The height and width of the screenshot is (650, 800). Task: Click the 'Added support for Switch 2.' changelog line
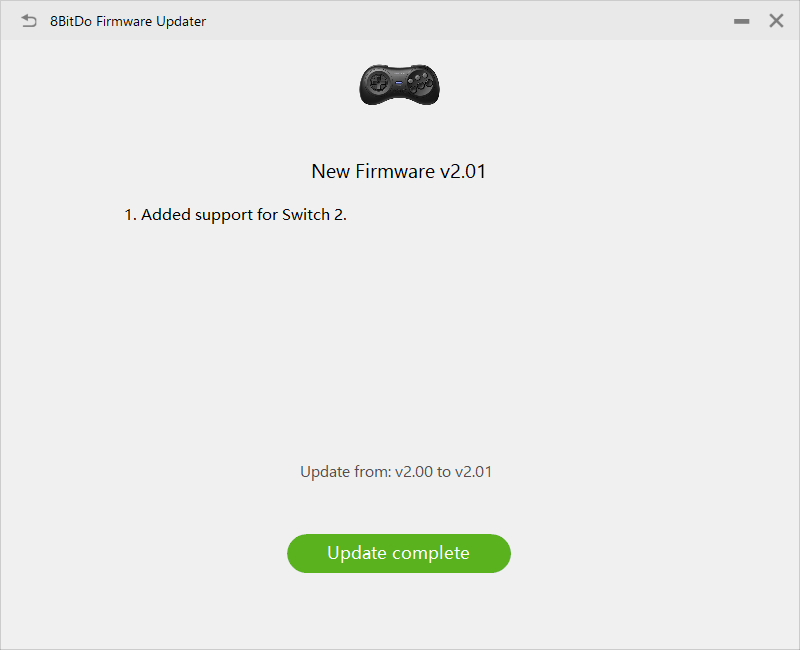click(235, 215)
